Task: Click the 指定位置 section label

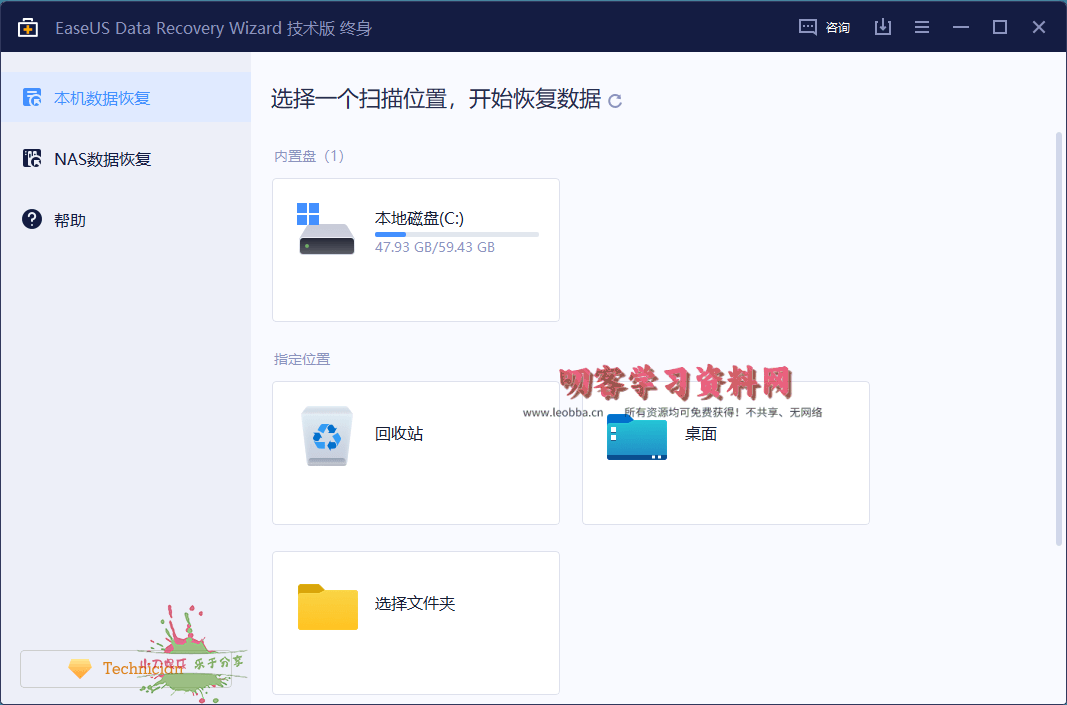Action: pos(302,359)
